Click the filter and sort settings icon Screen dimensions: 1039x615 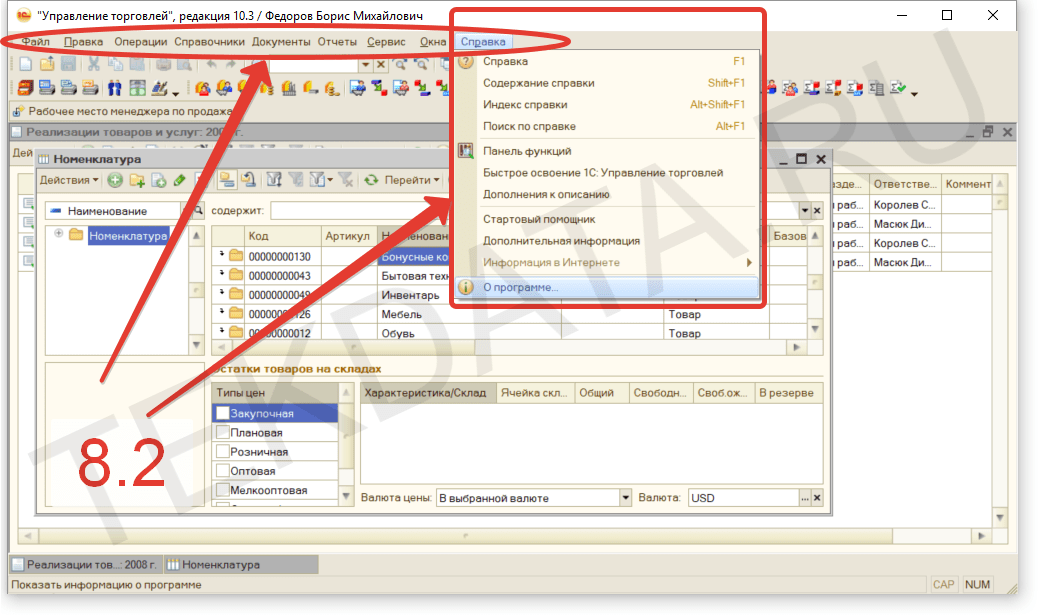click(x=274, y=180)
